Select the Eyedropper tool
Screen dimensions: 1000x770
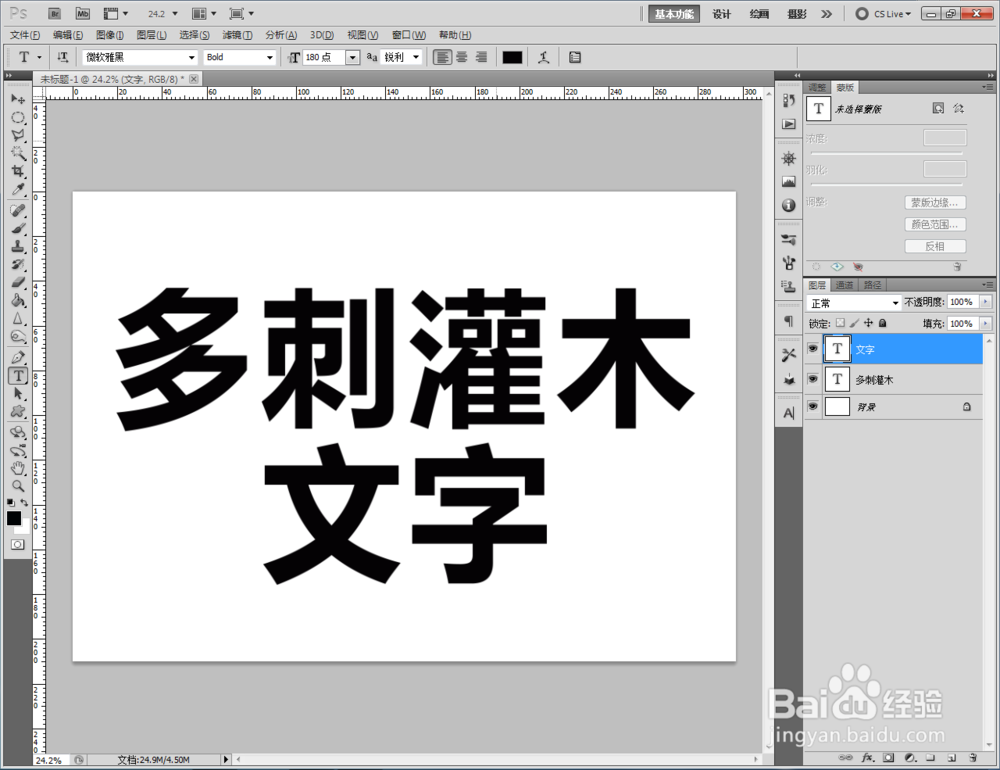coord(18,189)
